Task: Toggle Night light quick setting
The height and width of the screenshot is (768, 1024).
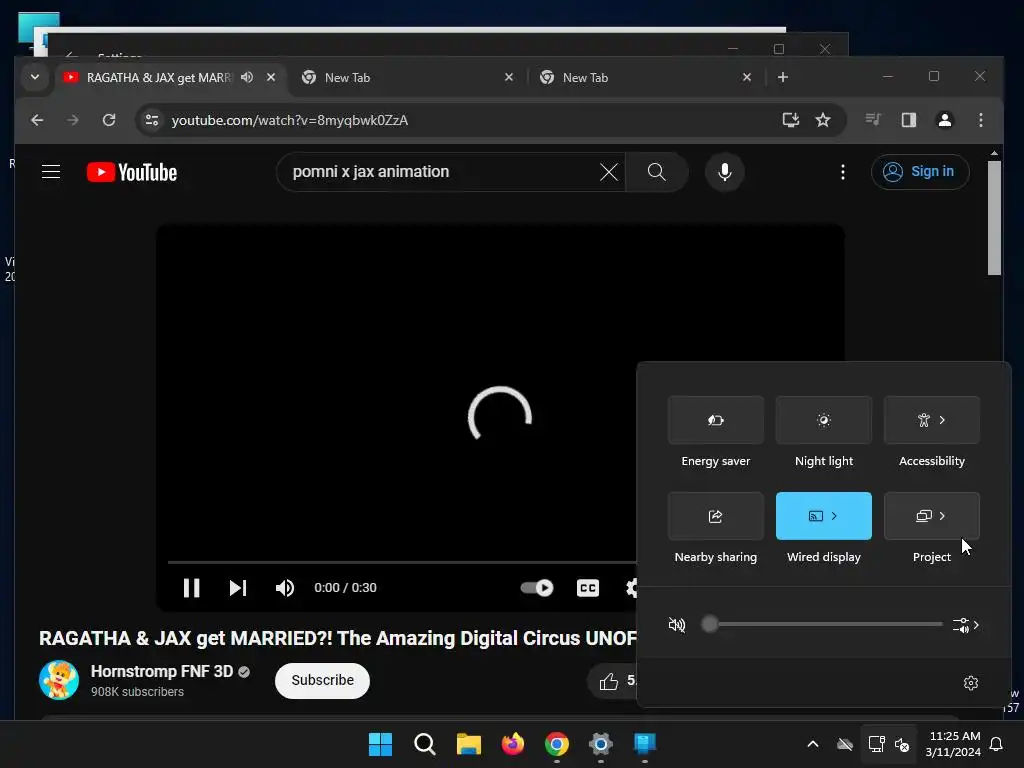Action: click(824, 420)
